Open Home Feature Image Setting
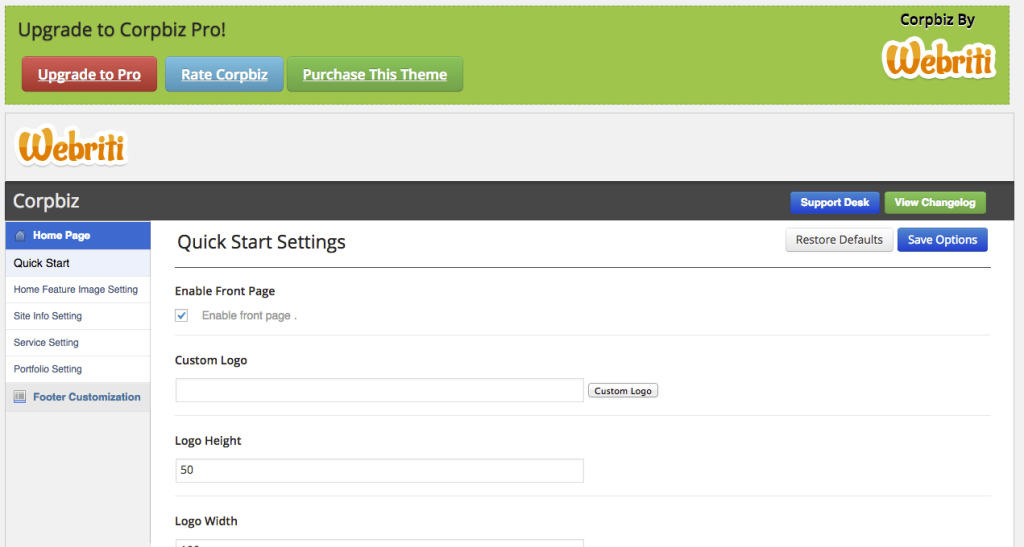The image size is (1024, 547). click(x=76, y=289)
